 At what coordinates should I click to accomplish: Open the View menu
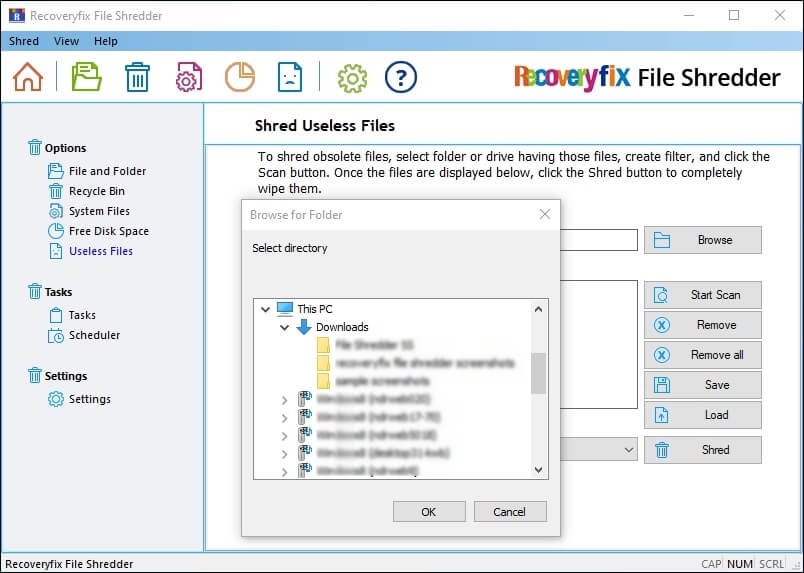67,41
